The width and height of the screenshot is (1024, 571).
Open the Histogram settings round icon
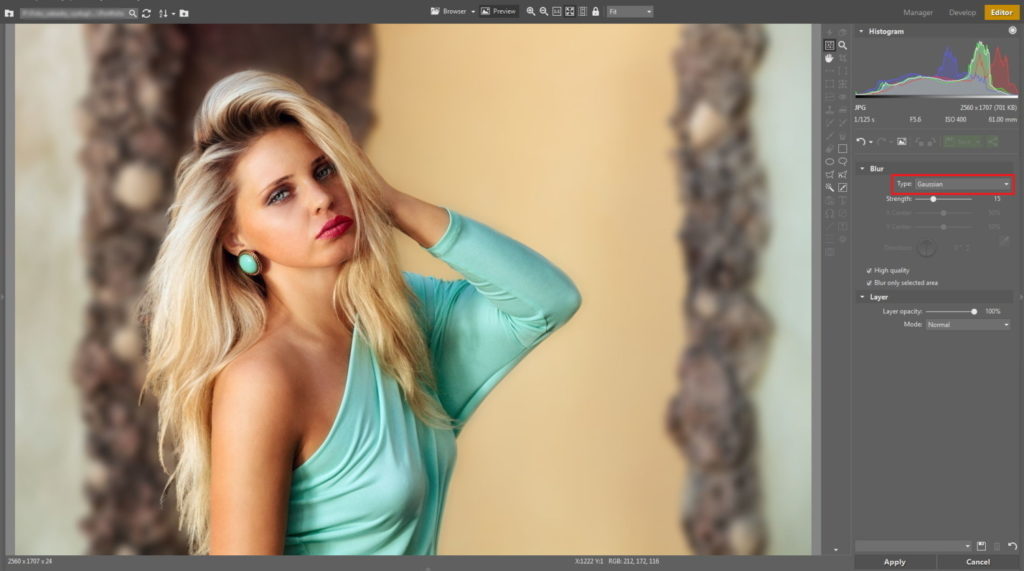[x=1012, y=31]
